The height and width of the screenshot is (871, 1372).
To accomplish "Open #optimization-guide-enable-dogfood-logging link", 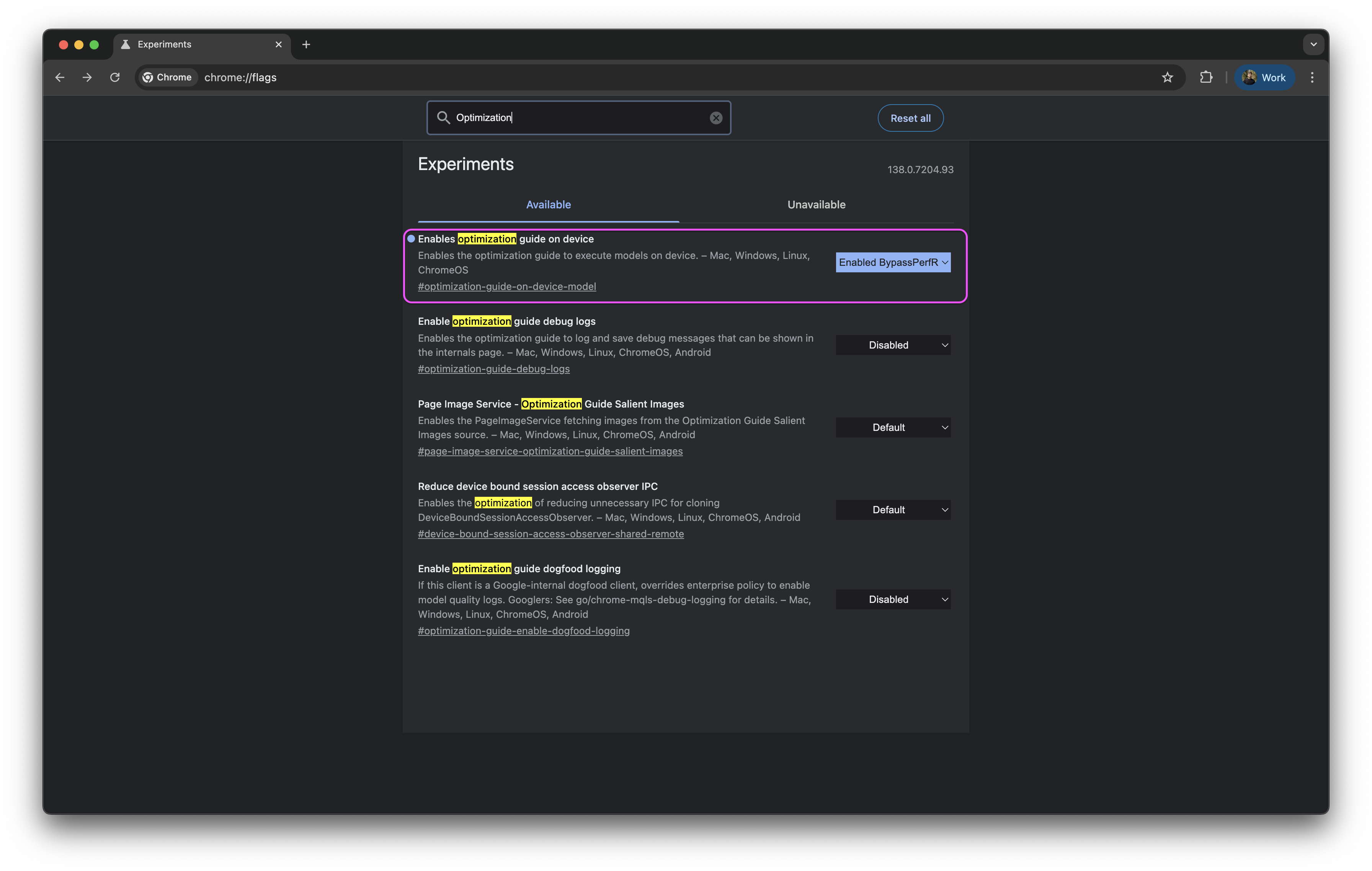I will [x=524, y=631].
